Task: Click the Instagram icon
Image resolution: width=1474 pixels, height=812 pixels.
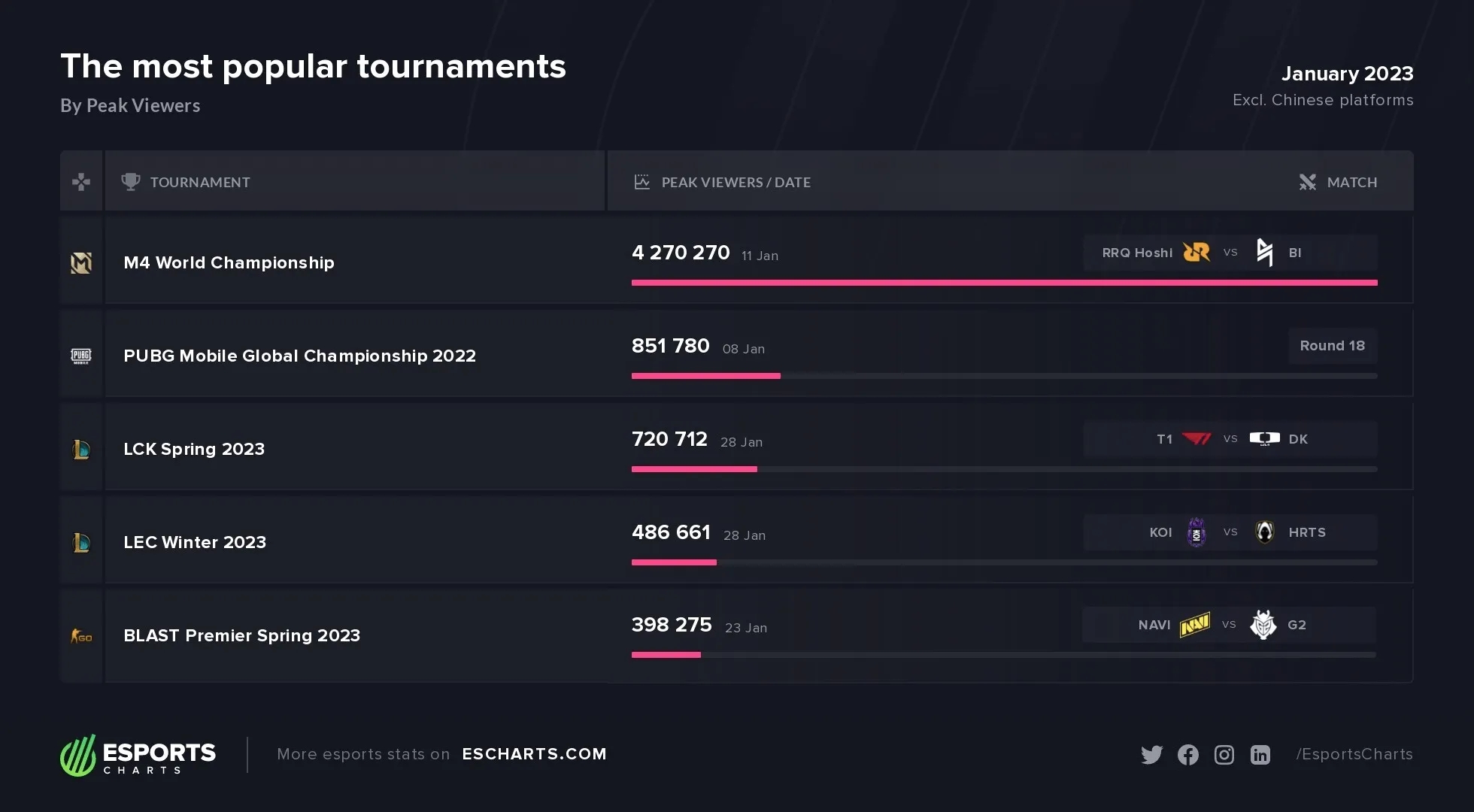Action: point(1224,755)
